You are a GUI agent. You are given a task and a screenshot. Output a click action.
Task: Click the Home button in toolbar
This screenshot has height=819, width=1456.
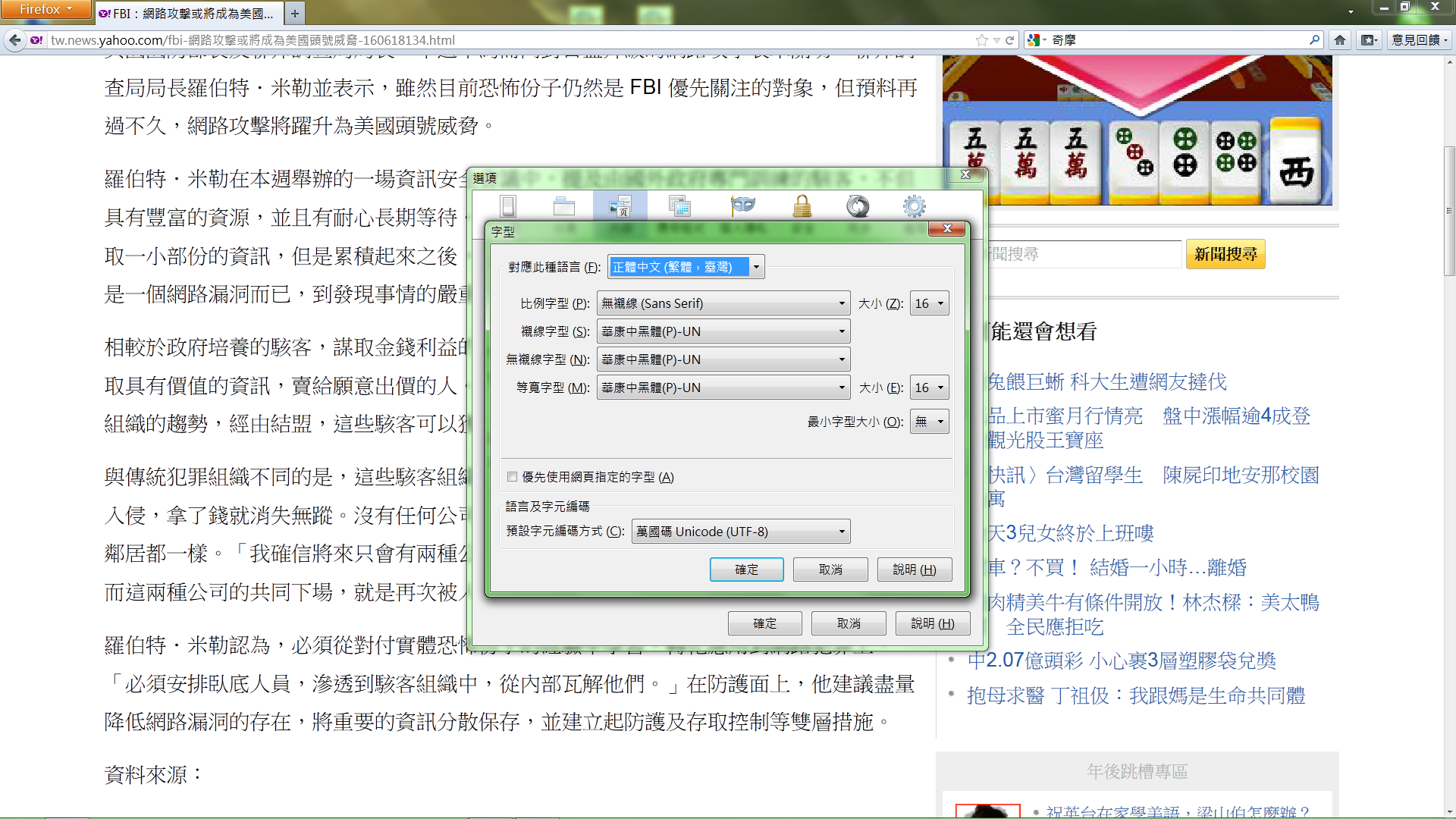[1340, 40]
